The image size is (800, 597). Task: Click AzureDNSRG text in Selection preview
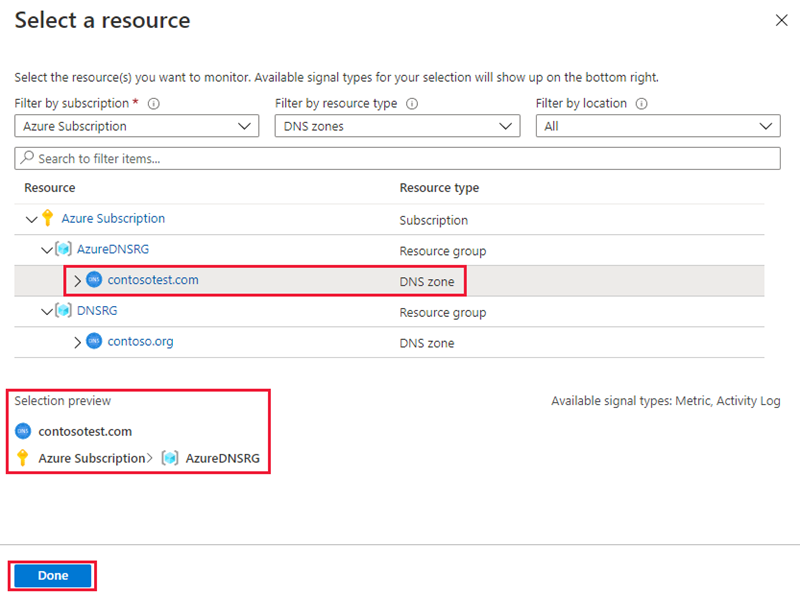click(222, 458)
